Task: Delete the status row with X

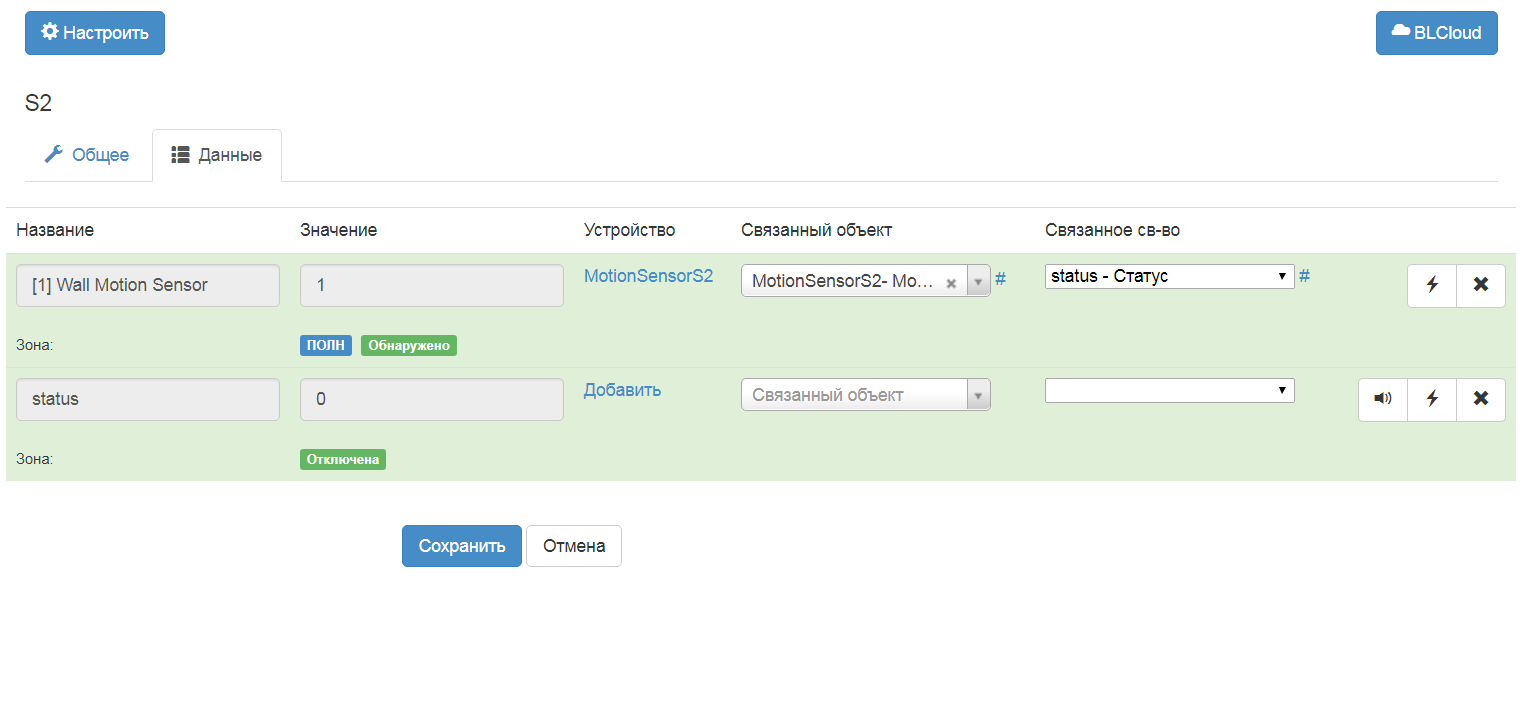Action: [x=1481, y=399]
